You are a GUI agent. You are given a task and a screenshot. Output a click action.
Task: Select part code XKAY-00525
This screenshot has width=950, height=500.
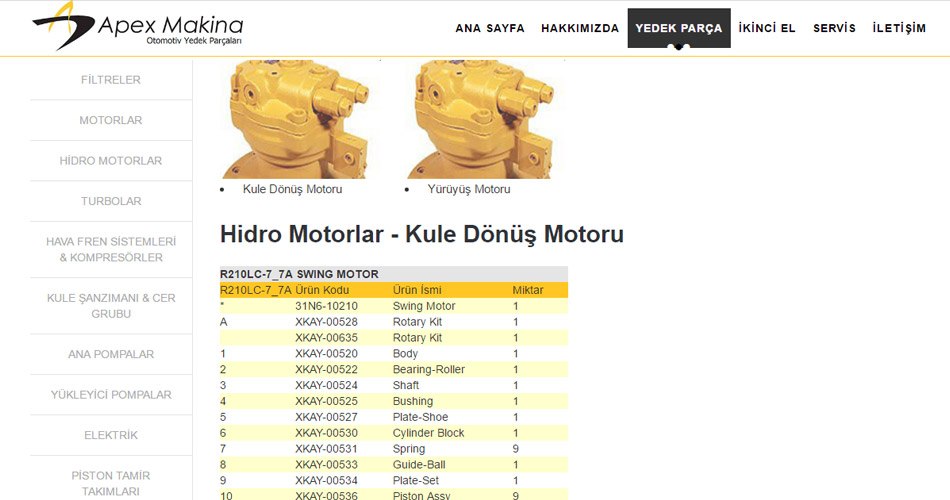click(327, 401)
